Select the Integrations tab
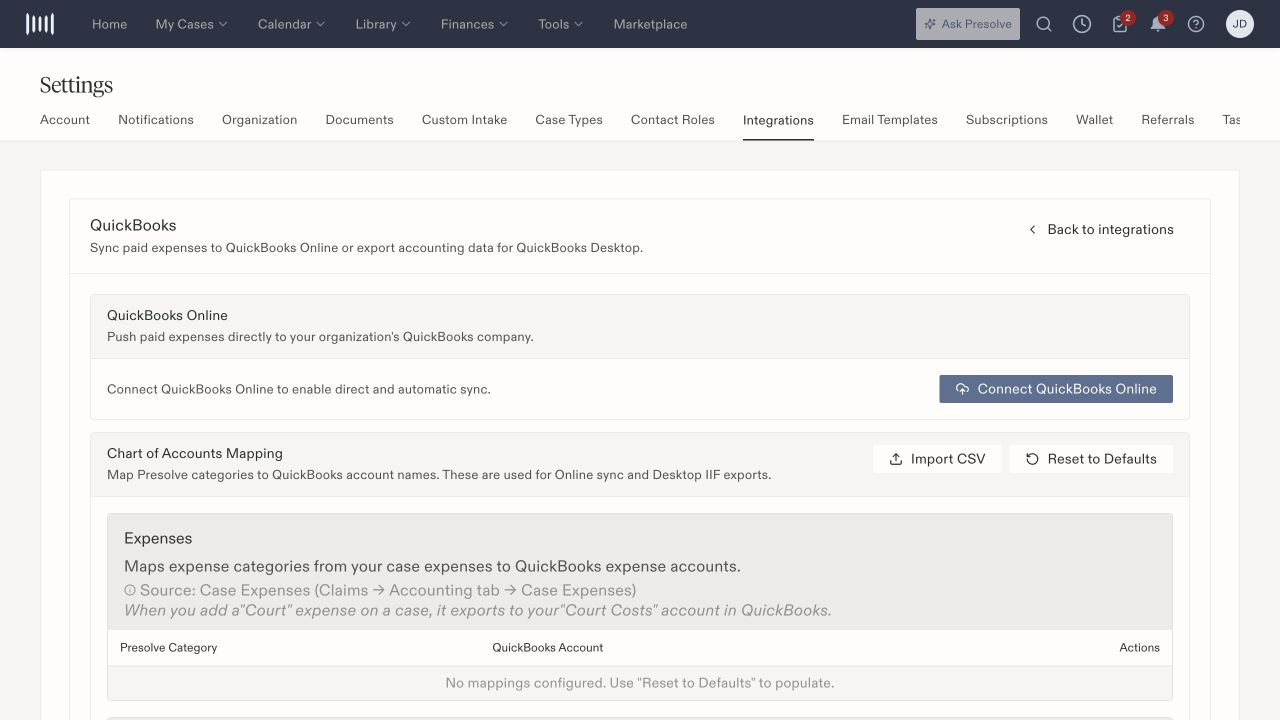Viewport: 1280px width, 720px height. coord(778,120)
